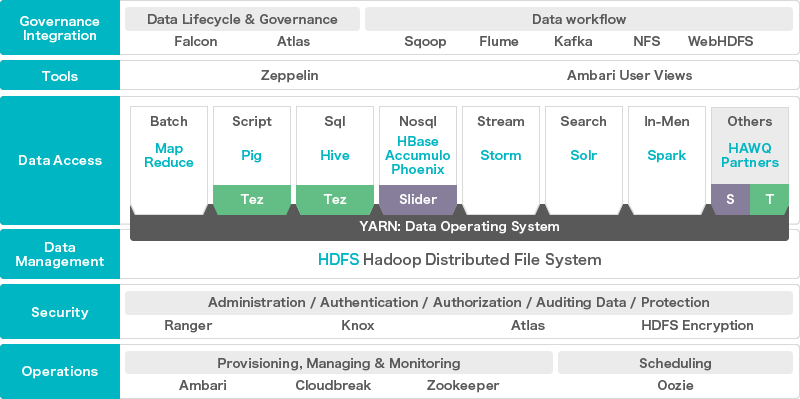Click the green T box under Others
Image resolution: width=800 pixels, height=399 pixels.
769,200
